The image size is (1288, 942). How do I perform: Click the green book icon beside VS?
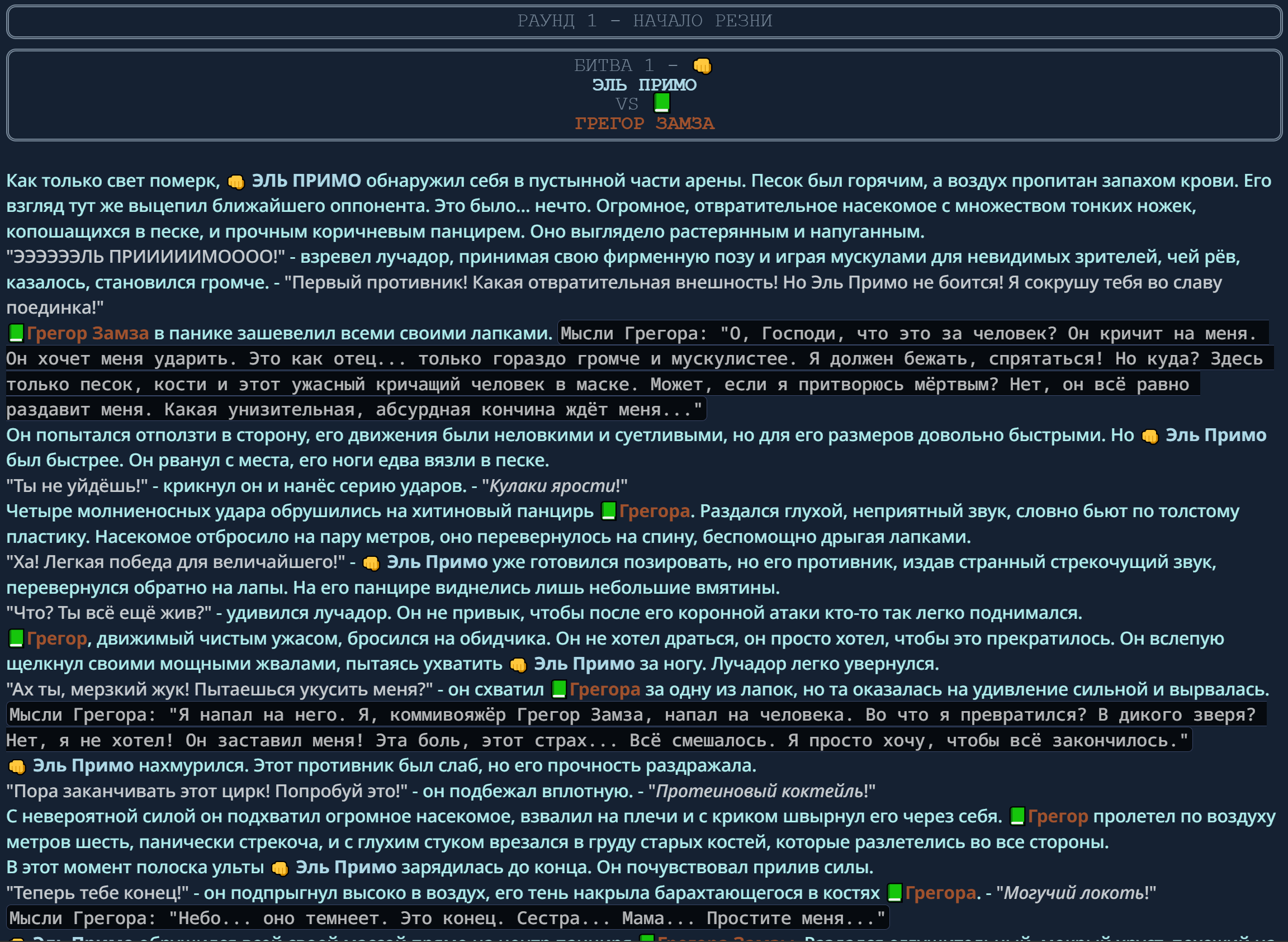click(661, 103)
